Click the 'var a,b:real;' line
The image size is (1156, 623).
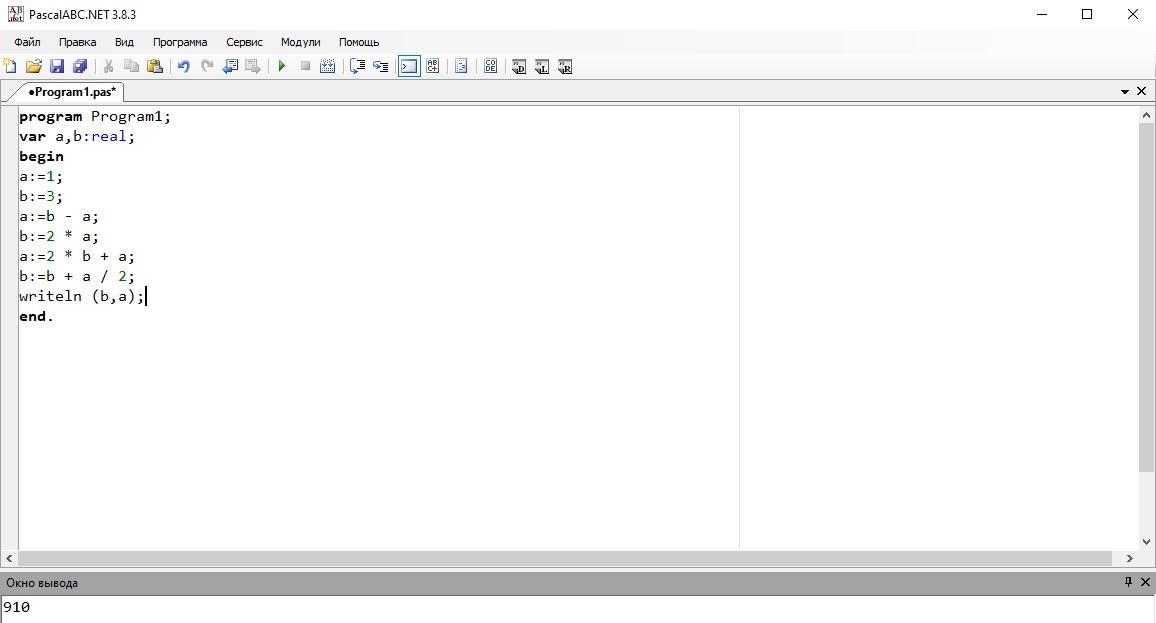[x=77, y=136]
